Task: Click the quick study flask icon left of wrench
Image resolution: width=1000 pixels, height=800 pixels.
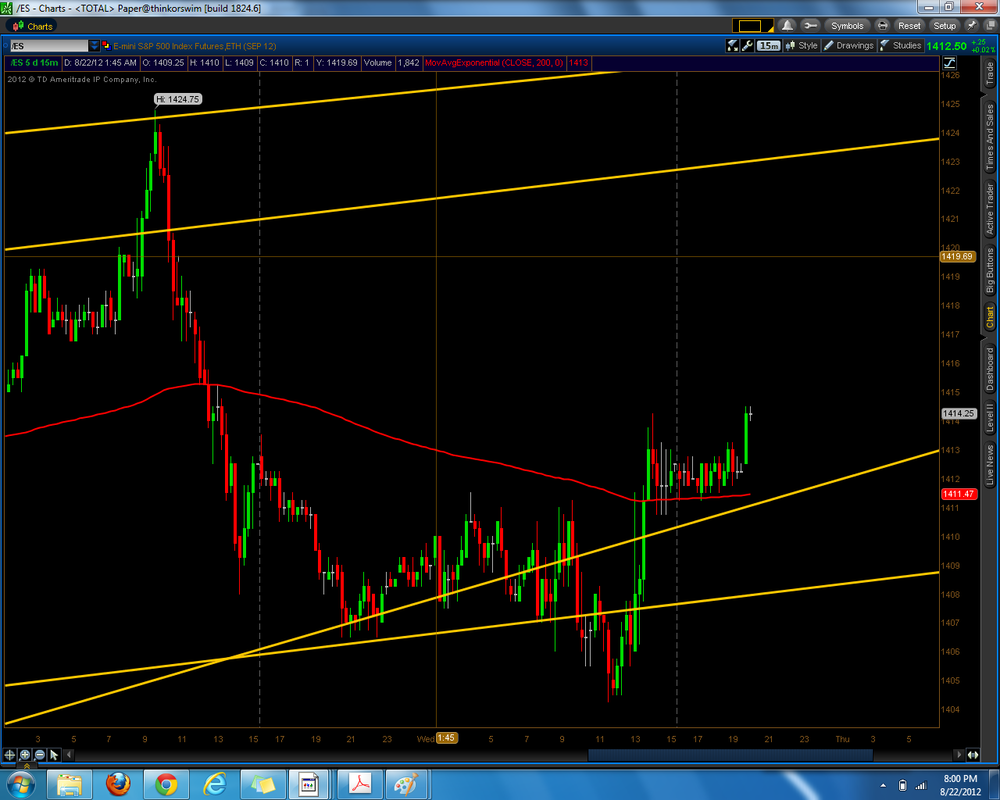Action: pos(732,45)
